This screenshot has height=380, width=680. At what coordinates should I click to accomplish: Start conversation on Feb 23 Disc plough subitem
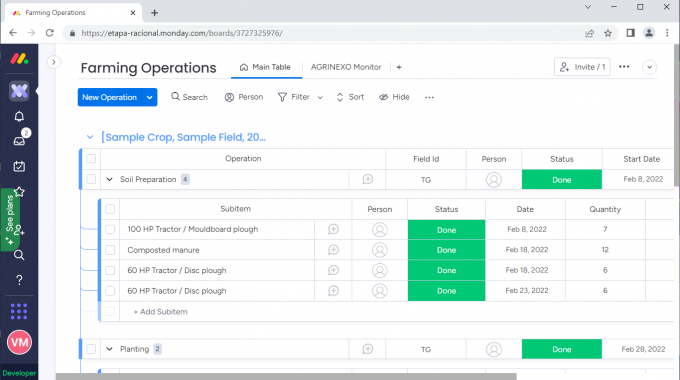click(333, 291)
